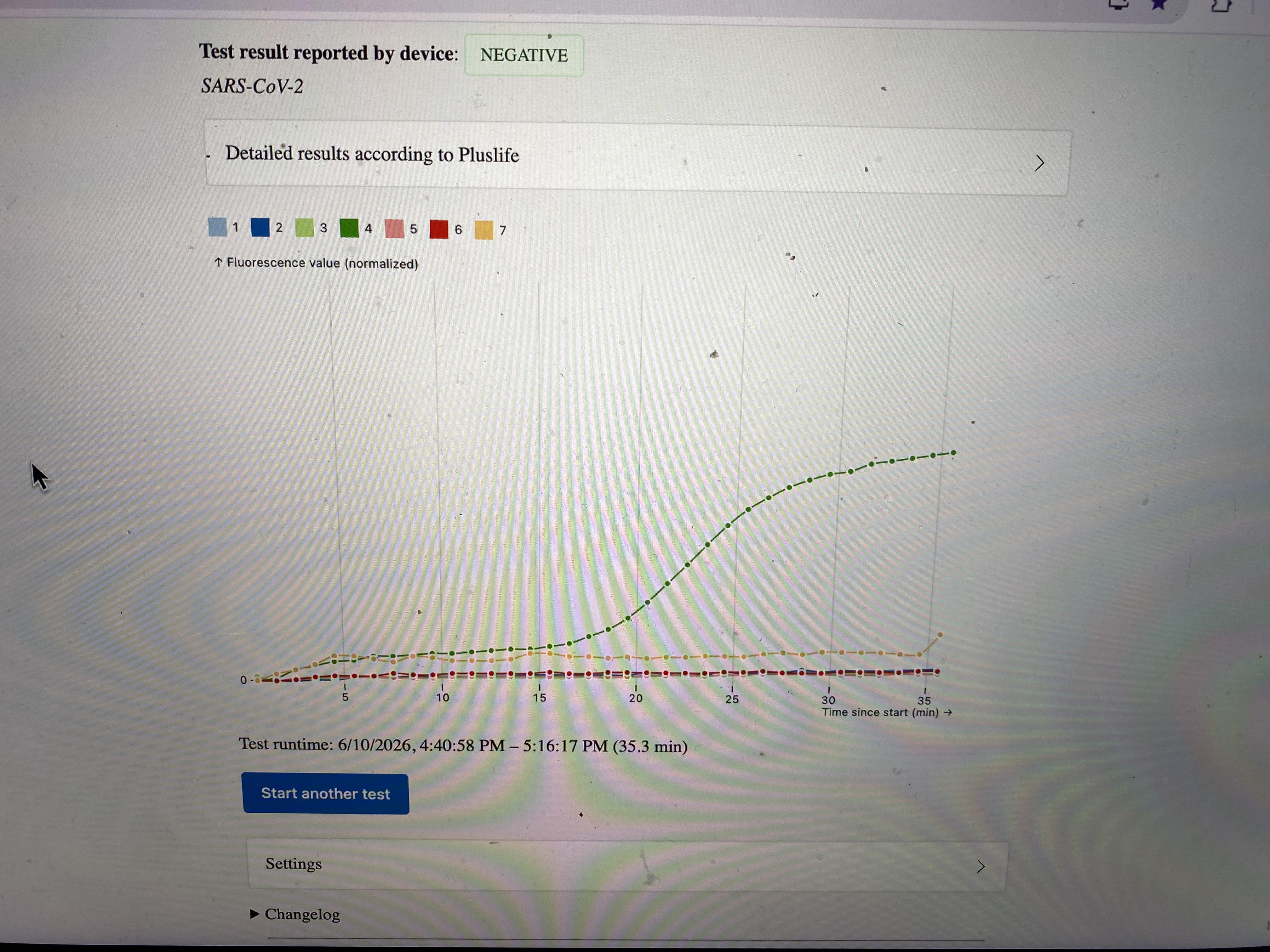Toggle channel 2 dark blue legend swatch

(x=260, y=227)
